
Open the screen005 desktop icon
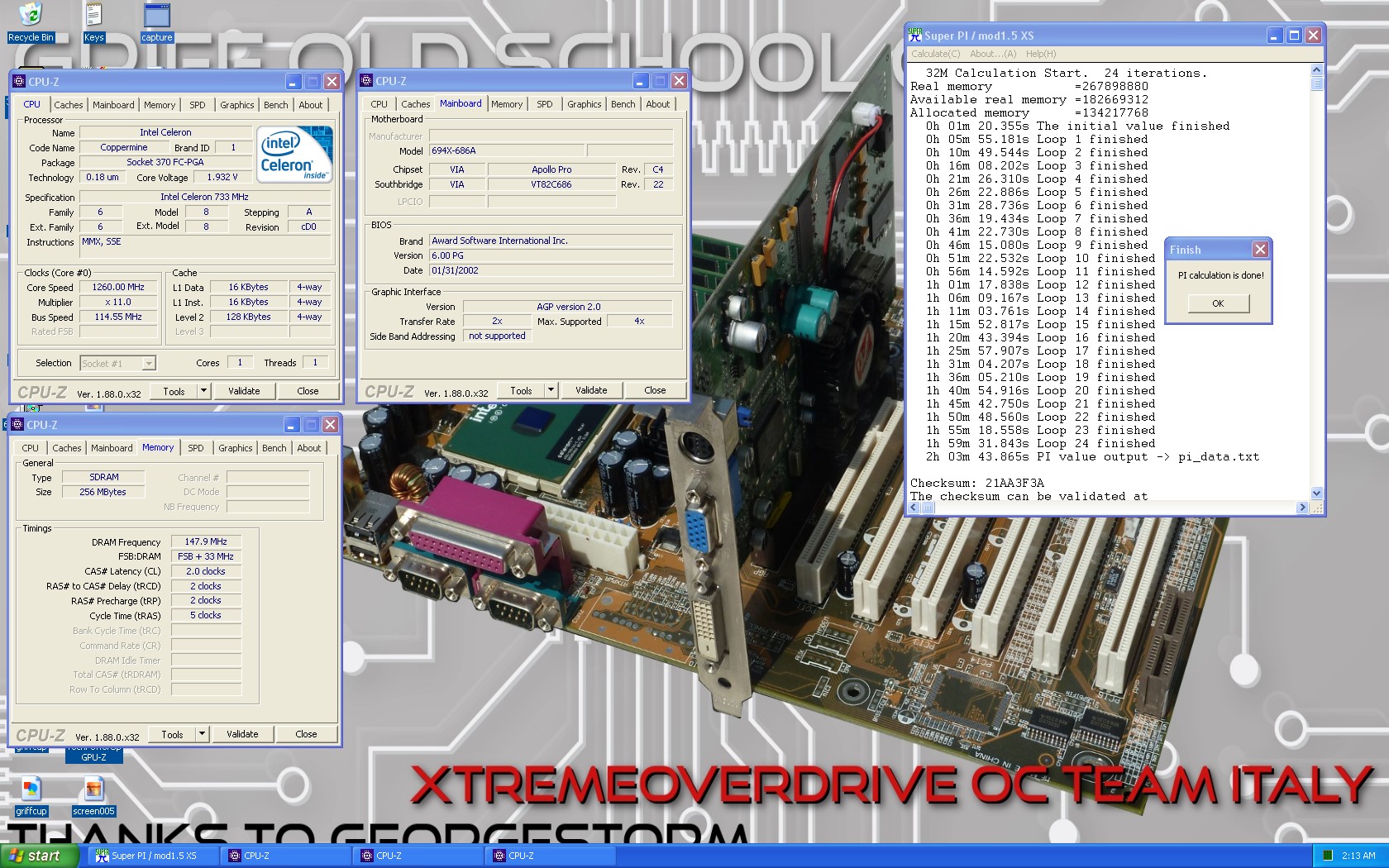click(x=93, y=796)
